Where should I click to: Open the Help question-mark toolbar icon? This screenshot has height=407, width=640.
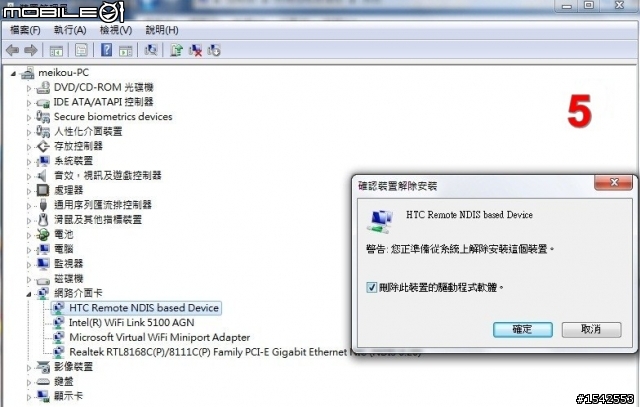(106, 50)
